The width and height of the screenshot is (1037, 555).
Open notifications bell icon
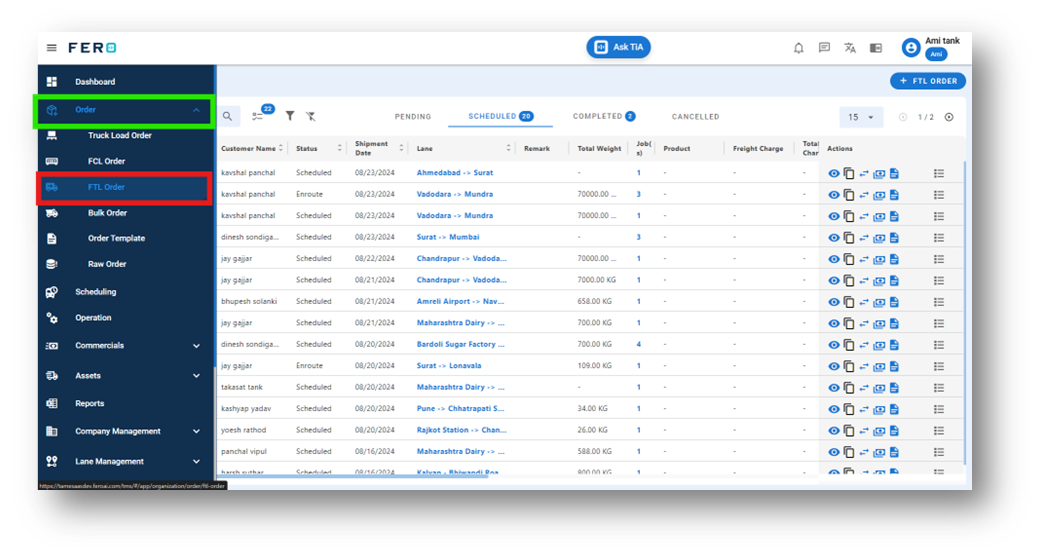coord(798,48)
